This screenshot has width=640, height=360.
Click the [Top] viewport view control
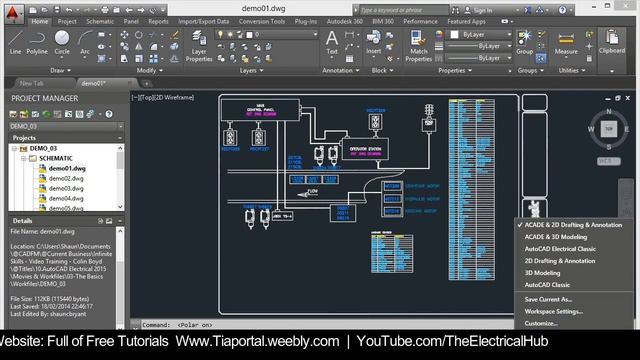pos(147,98)
